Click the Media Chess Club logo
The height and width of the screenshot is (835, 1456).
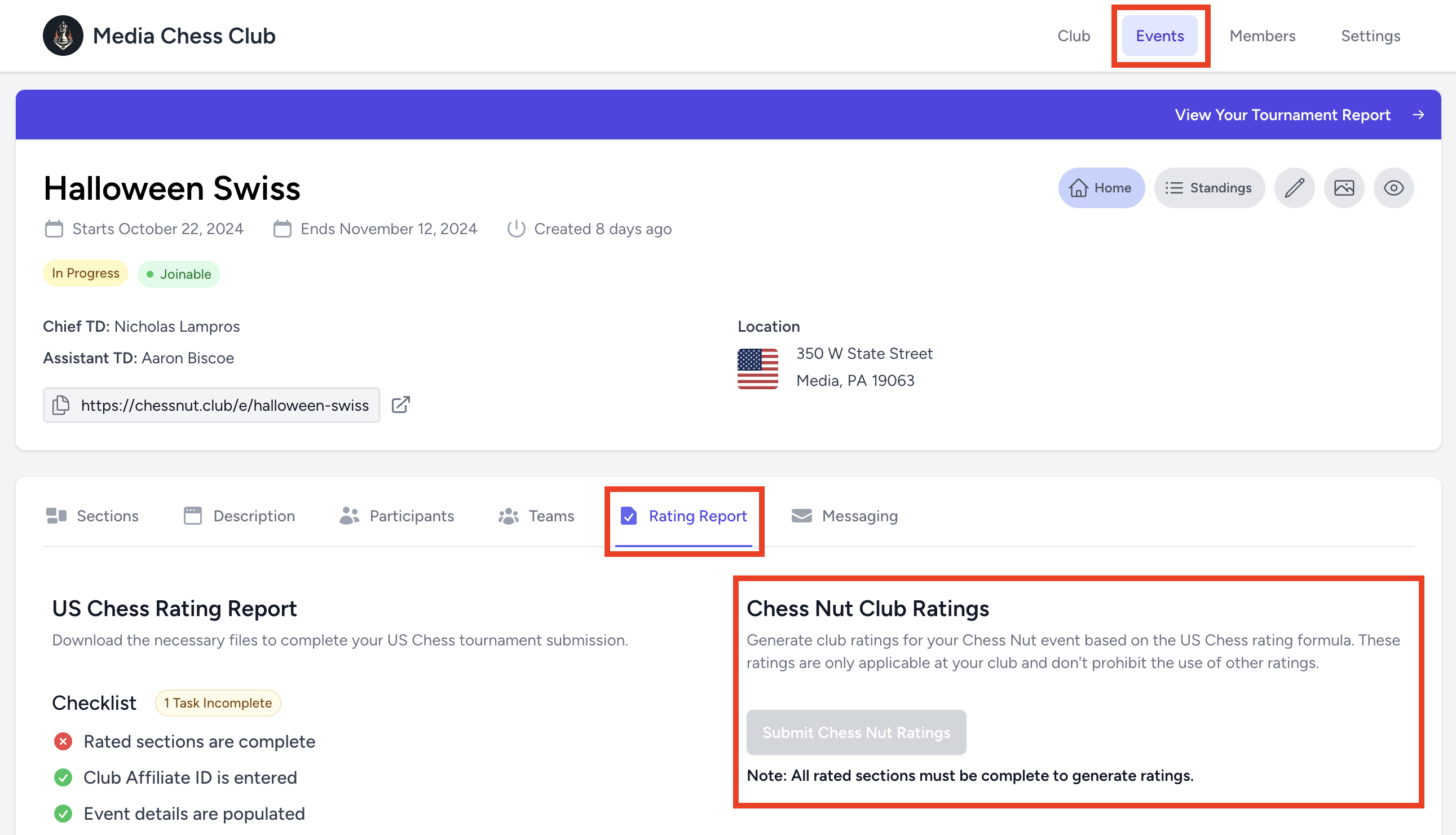63,36
